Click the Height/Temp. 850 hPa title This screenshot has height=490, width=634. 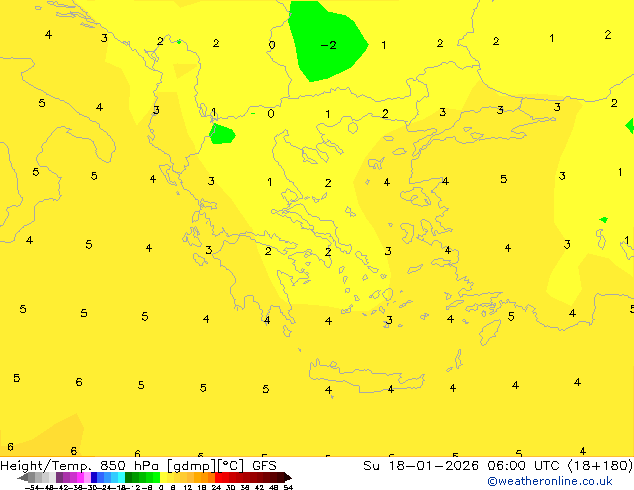[x=79, y=466]
